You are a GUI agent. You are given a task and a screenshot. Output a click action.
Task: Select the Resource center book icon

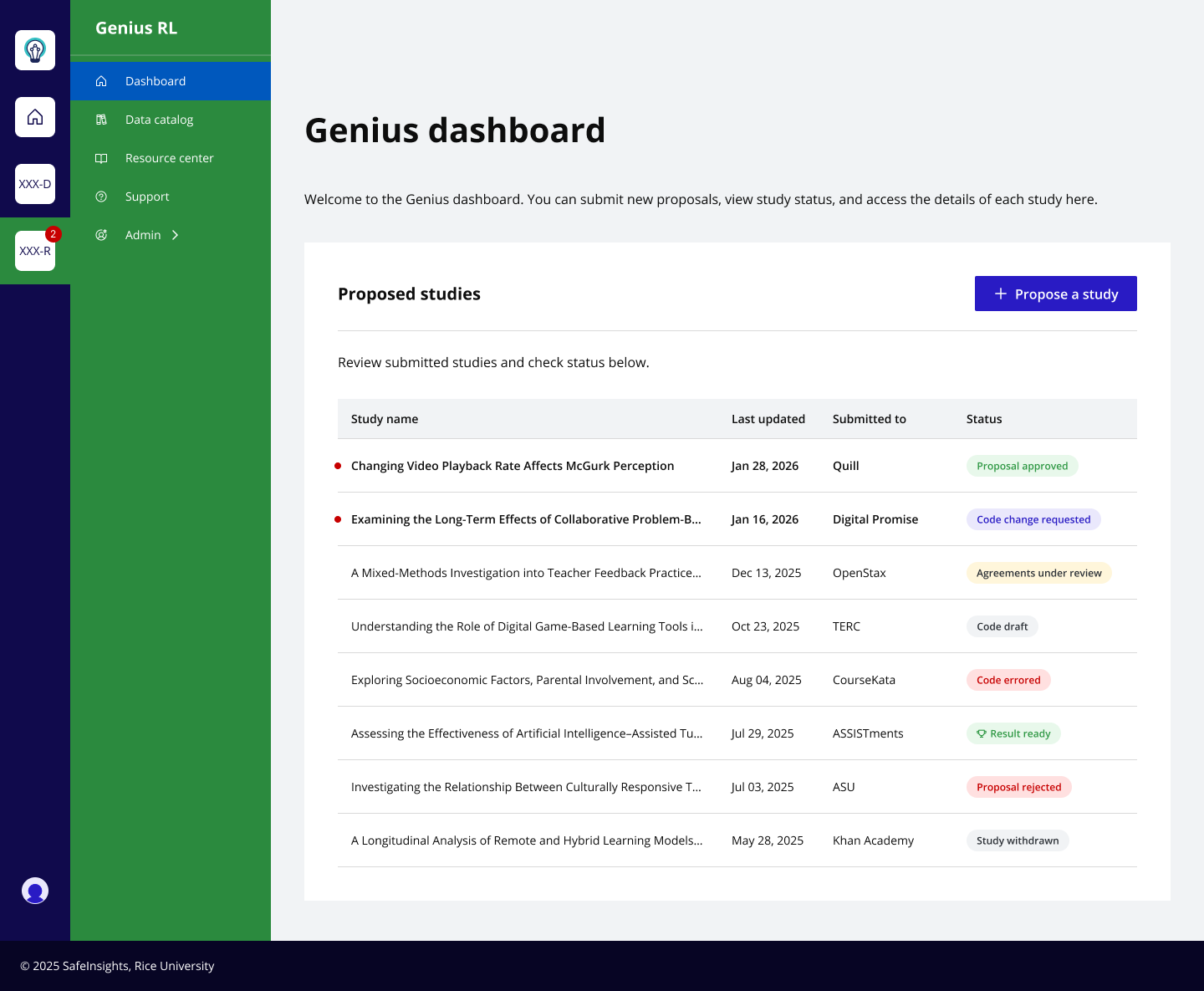101,157
